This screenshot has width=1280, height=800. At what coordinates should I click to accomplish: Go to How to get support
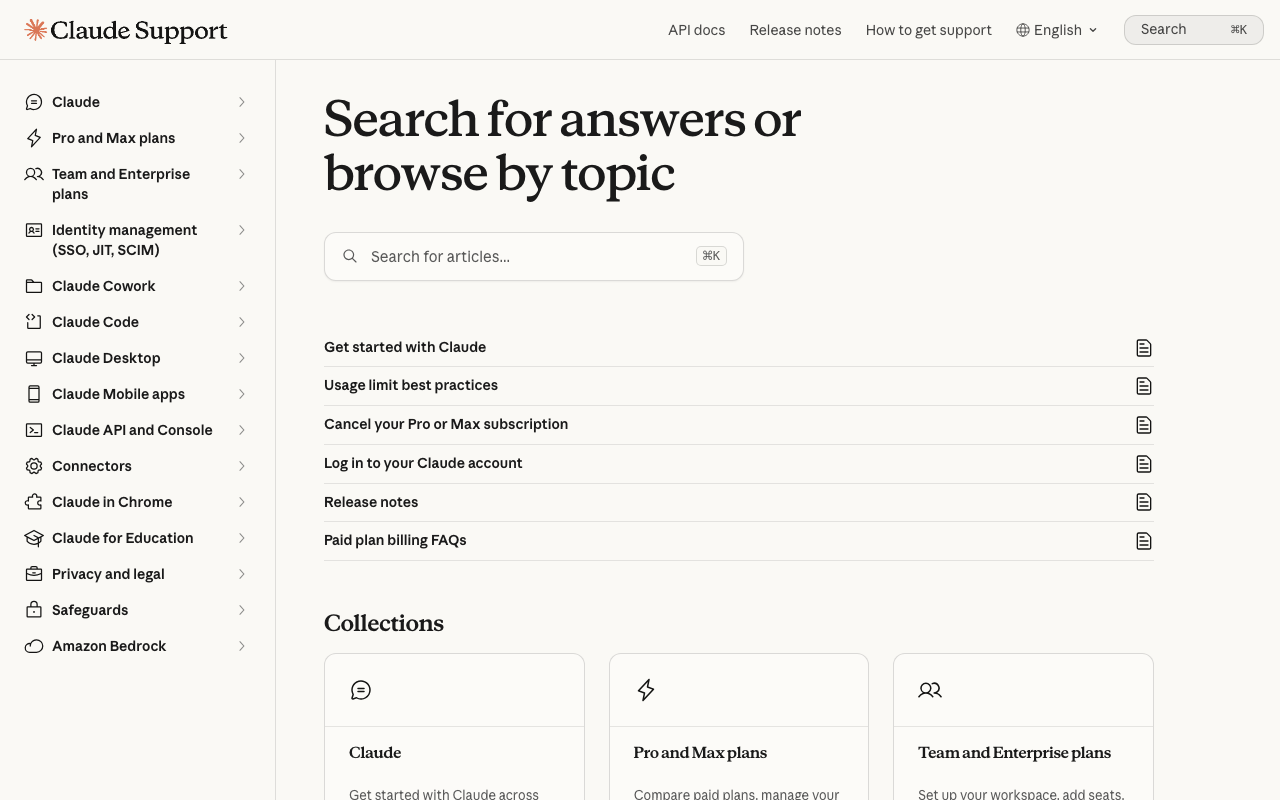point(929,30)
